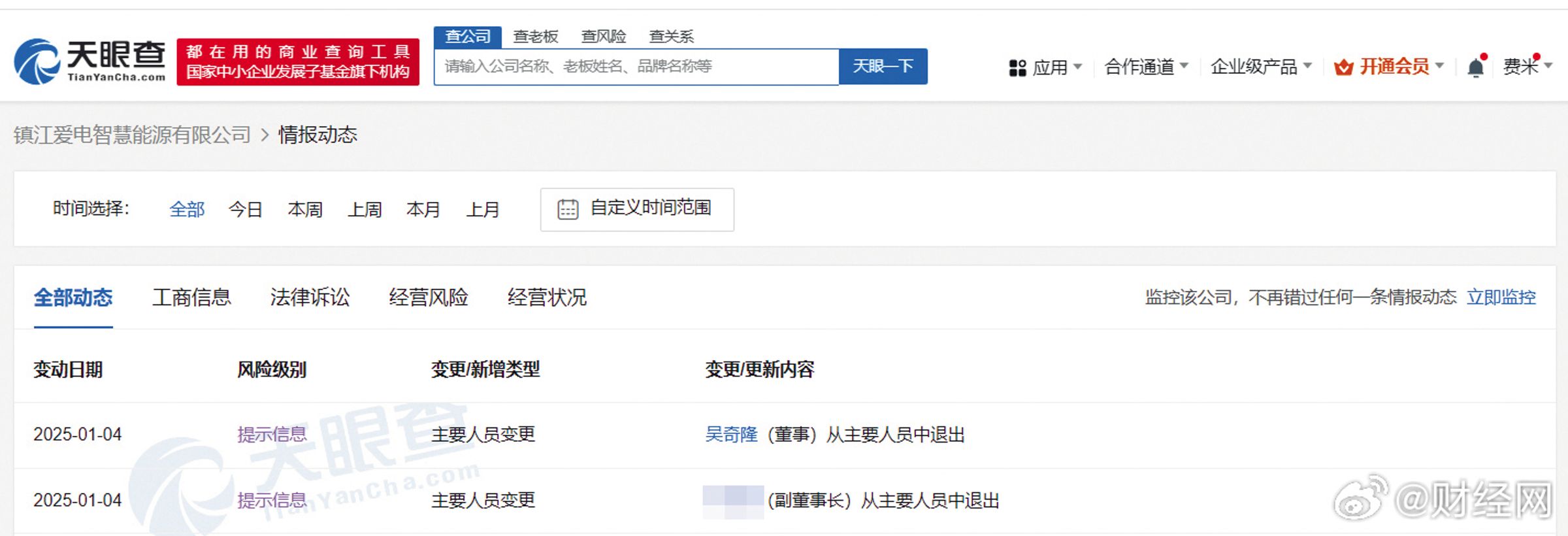The height and width of the screenshot is (536, 1568).
Task: Click 提示信息 in 副董事长 row
Action: point(272,501)
